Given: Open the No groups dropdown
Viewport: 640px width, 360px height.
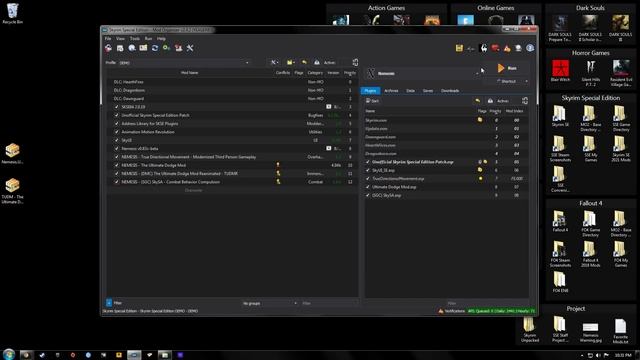Looking at the screenshot, I should [x=269, y=303].
